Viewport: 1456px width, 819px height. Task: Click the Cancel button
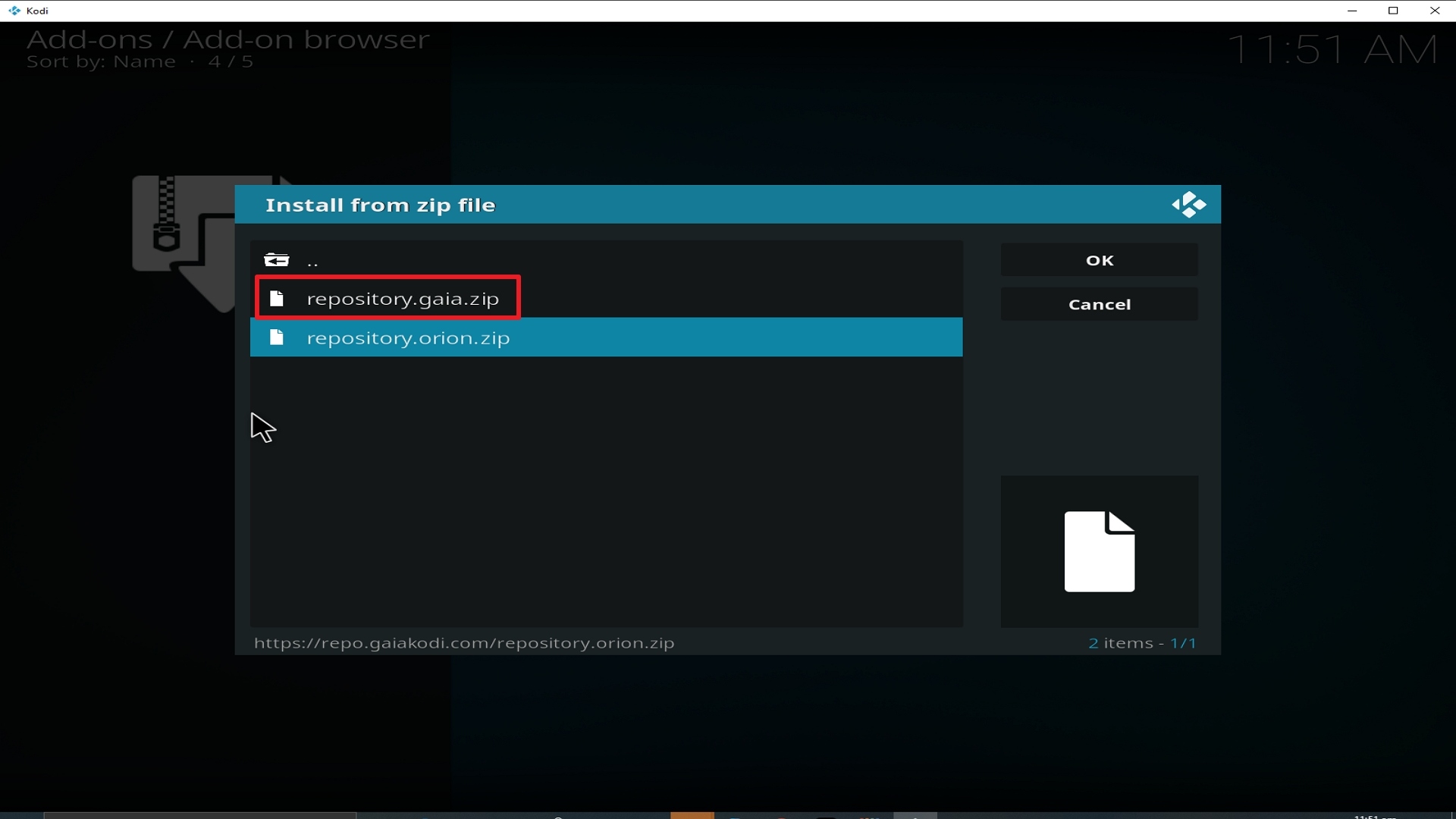pyautogui.click(x=1099, y=304)
